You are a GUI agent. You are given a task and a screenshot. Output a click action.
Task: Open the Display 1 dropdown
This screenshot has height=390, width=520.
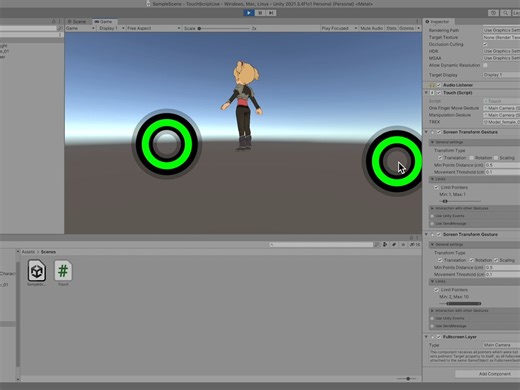112,28
